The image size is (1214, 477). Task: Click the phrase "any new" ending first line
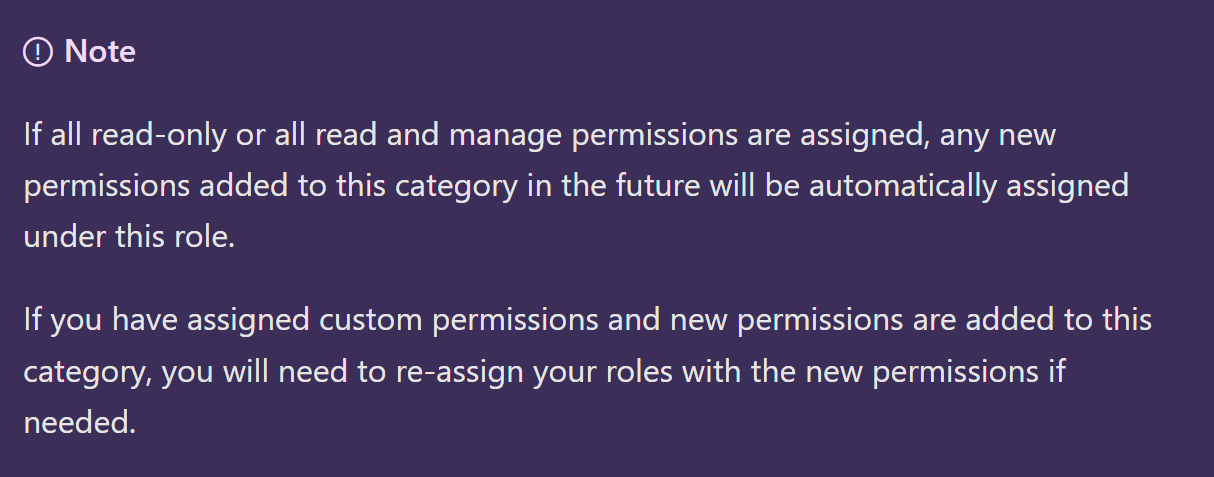pos(997,135)
